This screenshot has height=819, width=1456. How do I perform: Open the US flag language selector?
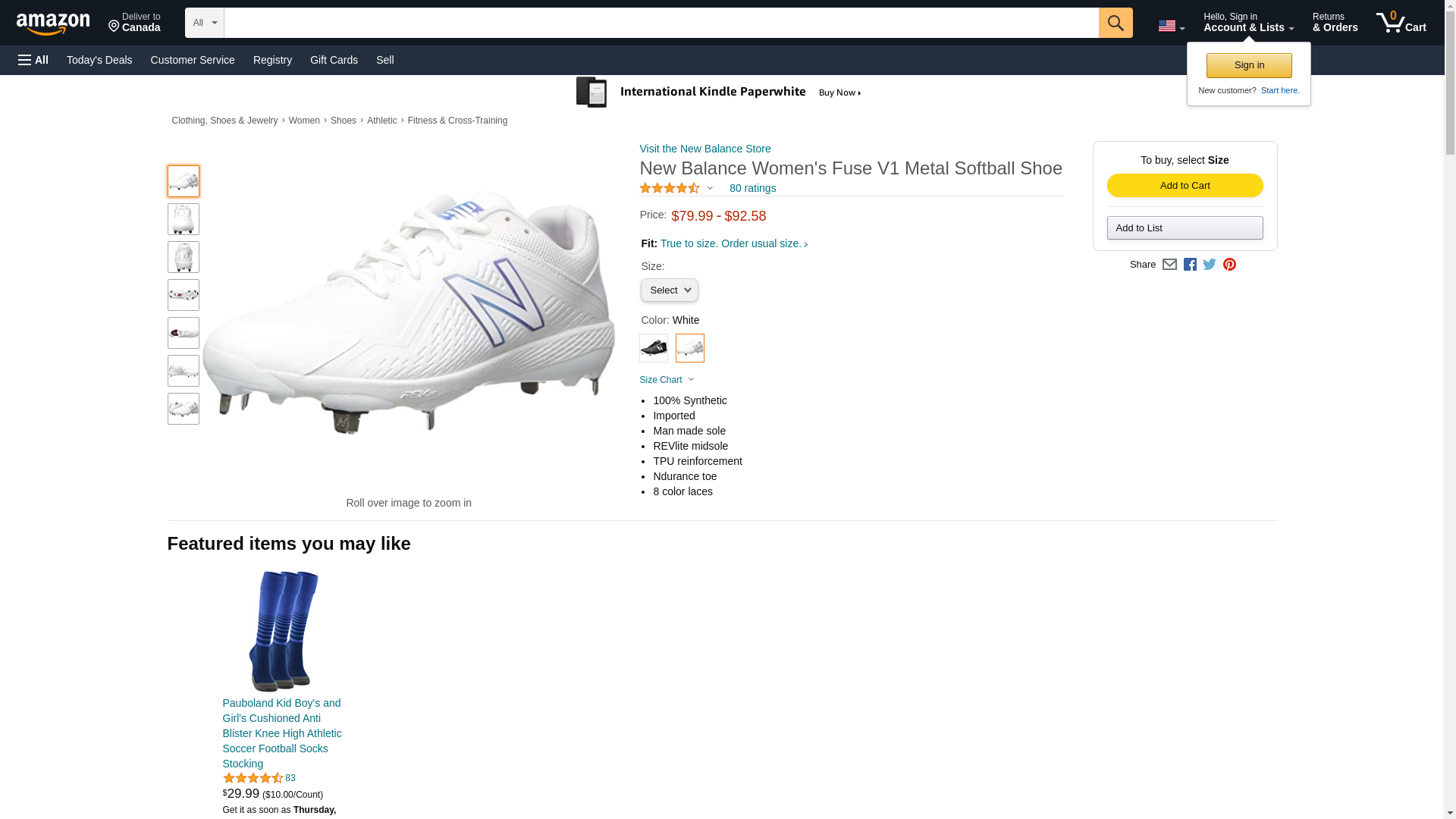point(1170,26)
